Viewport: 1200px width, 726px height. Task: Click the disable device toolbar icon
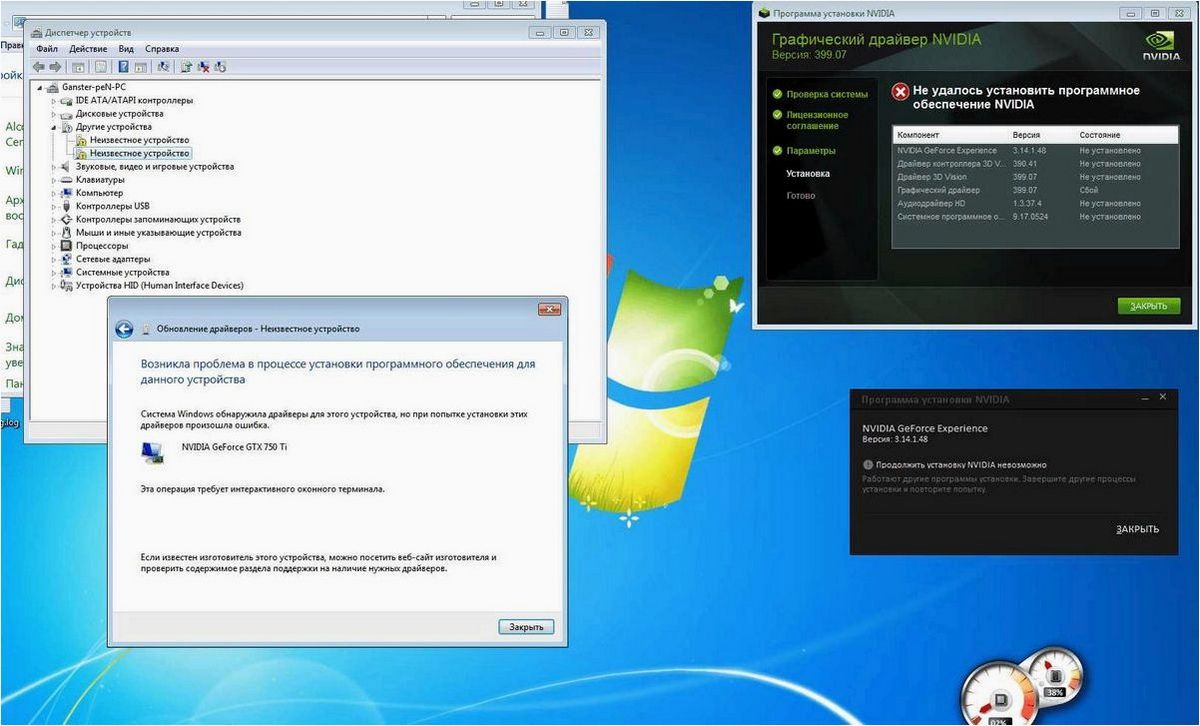(220, 67)
